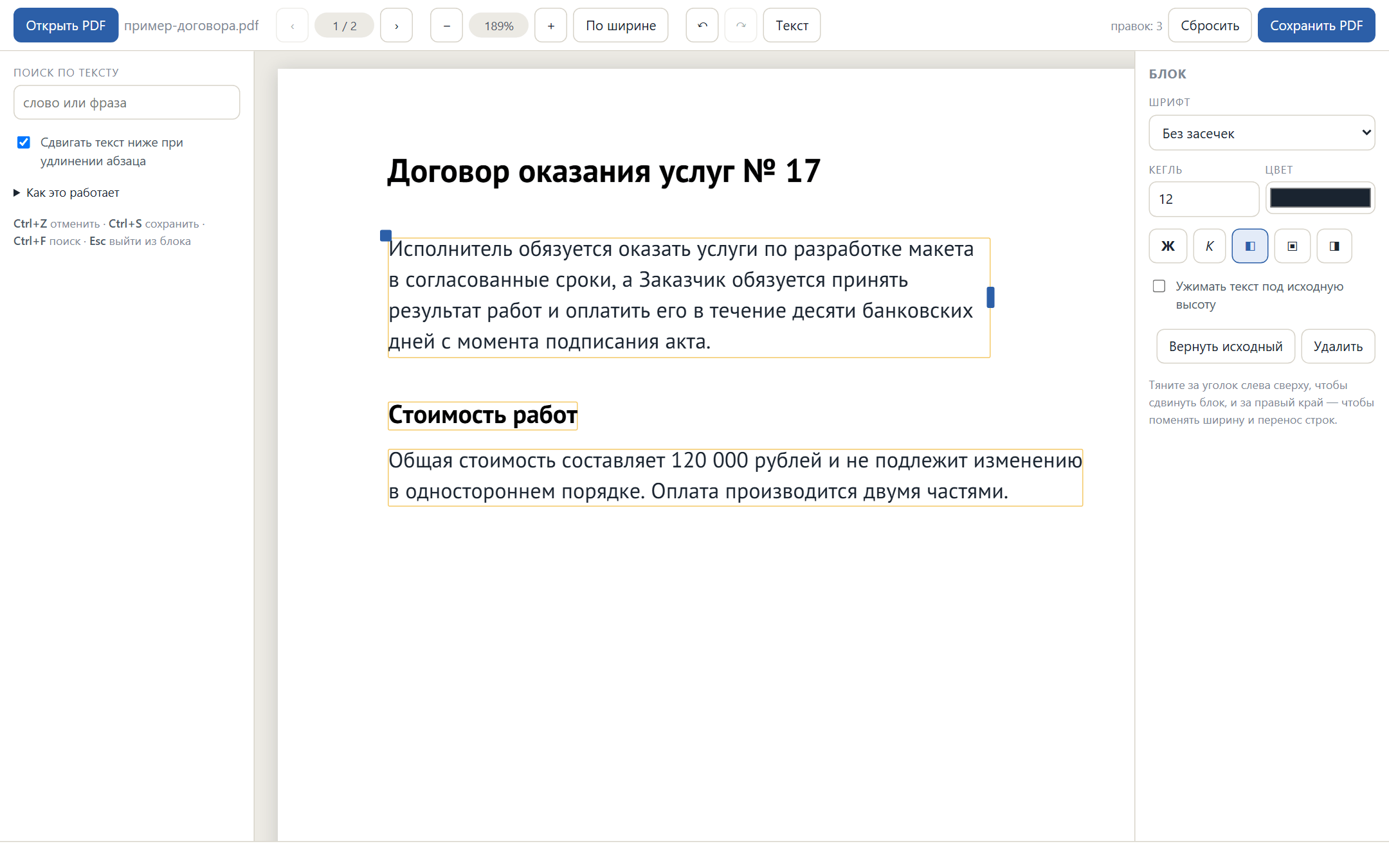Screen dimensions: 1389x868
Task: Zoom in with the plus button
Action: [550, 26]
